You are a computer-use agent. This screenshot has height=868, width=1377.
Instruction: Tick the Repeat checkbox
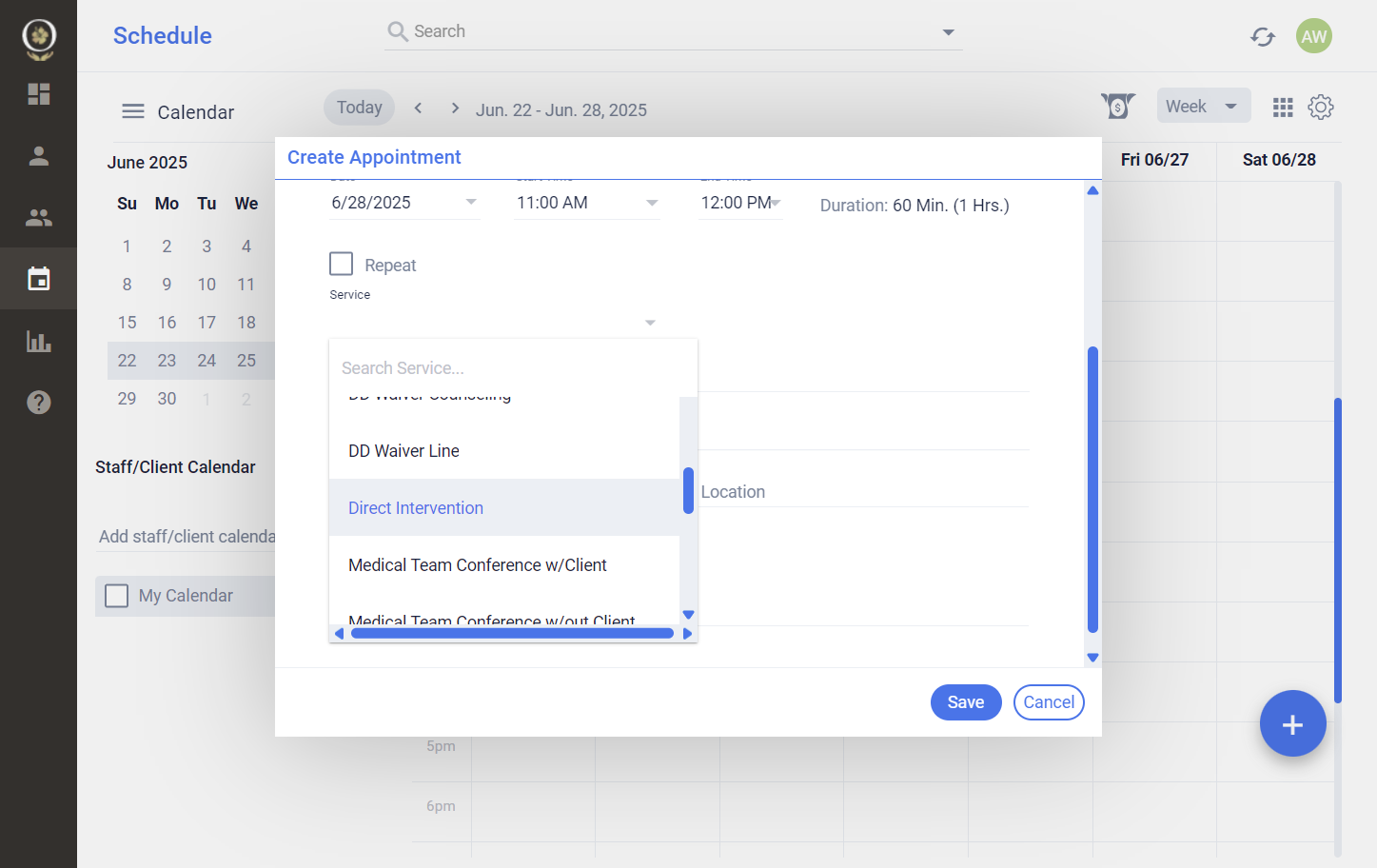pyautogui.click(x=341, y=264)
